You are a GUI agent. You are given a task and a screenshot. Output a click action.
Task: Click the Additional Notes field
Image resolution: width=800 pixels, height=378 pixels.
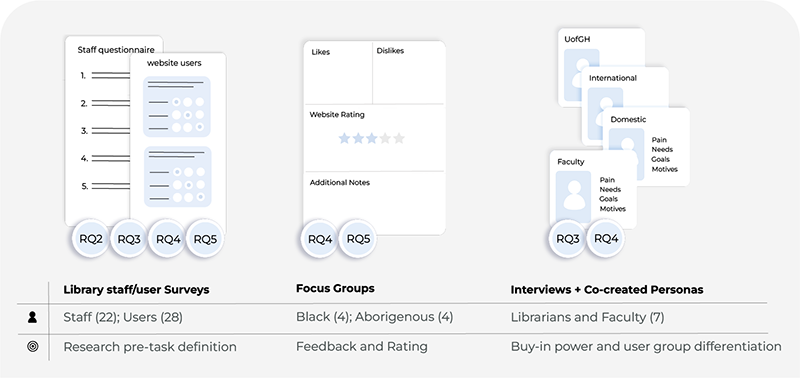point(374,203)
